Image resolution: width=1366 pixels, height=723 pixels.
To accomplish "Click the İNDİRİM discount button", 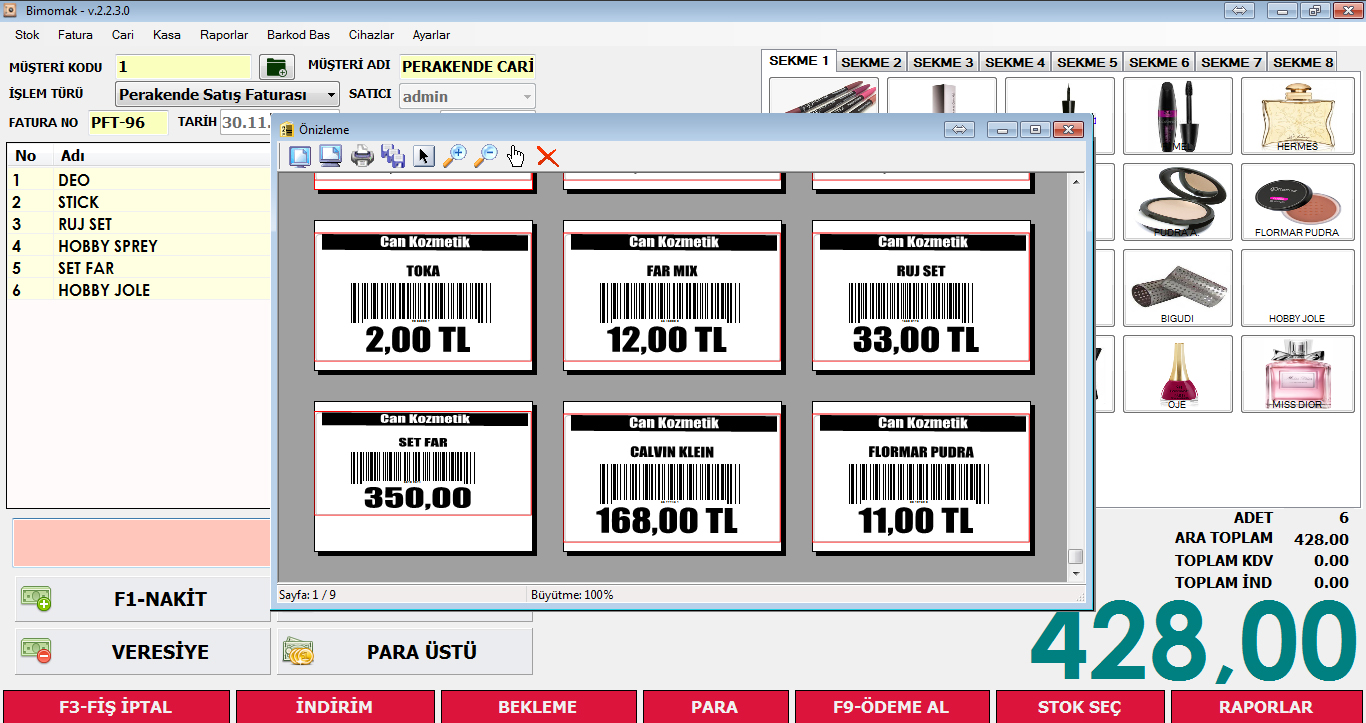I will [x=334, y=706].
